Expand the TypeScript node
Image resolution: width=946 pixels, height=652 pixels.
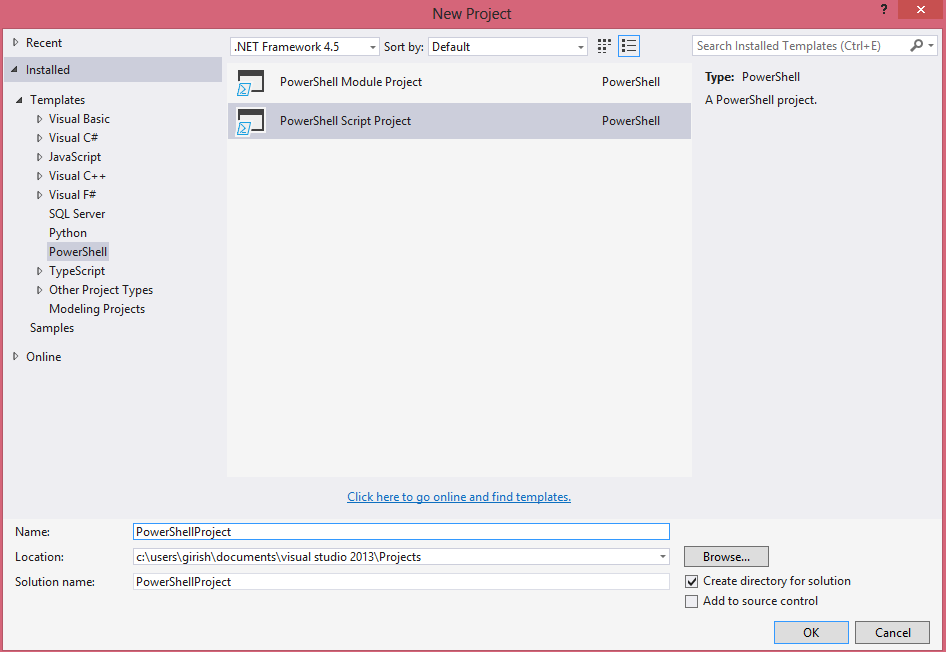click(x=39, y=271)
